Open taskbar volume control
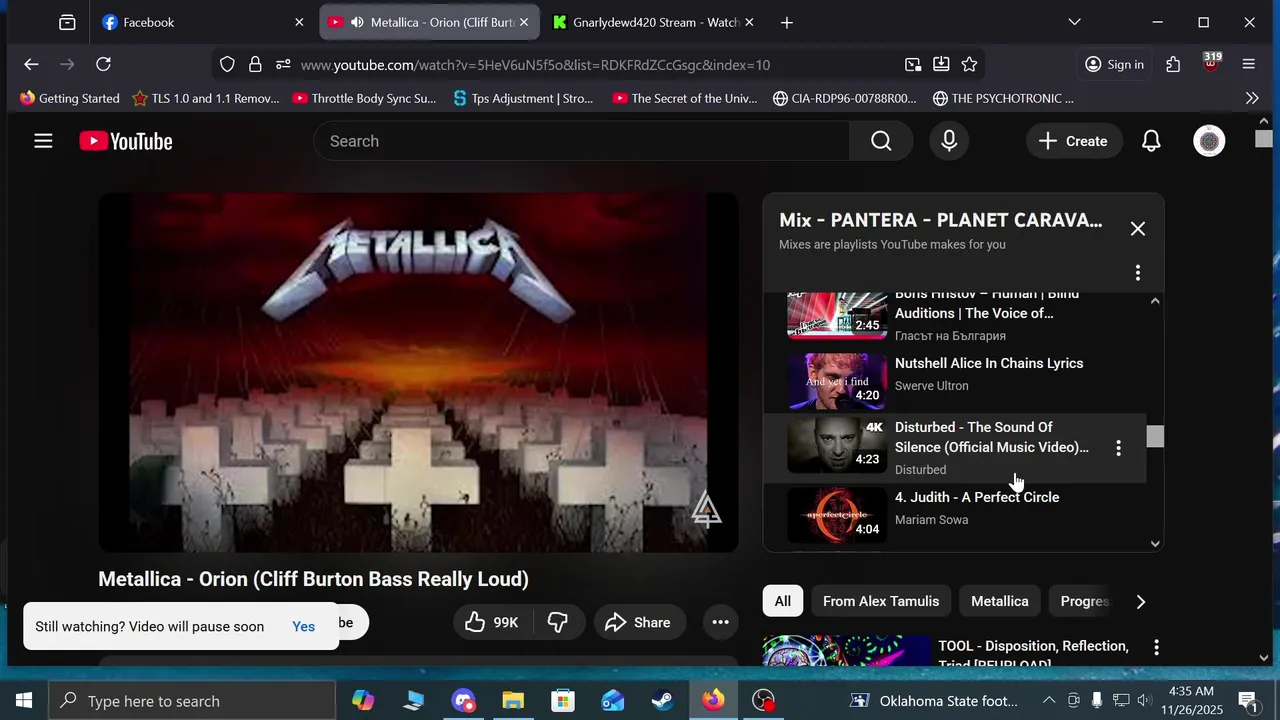1280x720 pixels. coord(1144,700)
